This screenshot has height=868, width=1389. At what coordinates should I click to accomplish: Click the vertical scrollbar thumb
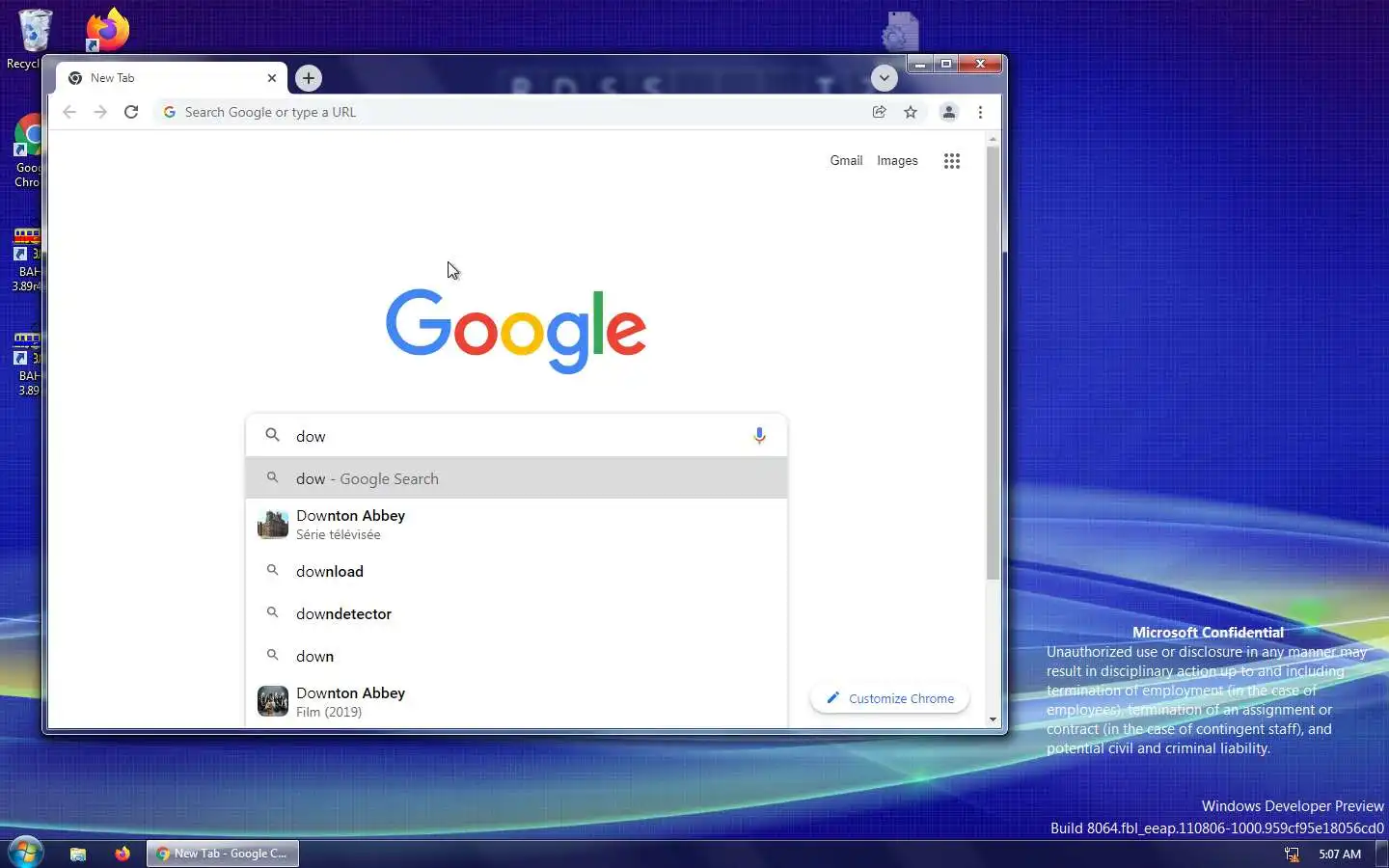[993, 363]
